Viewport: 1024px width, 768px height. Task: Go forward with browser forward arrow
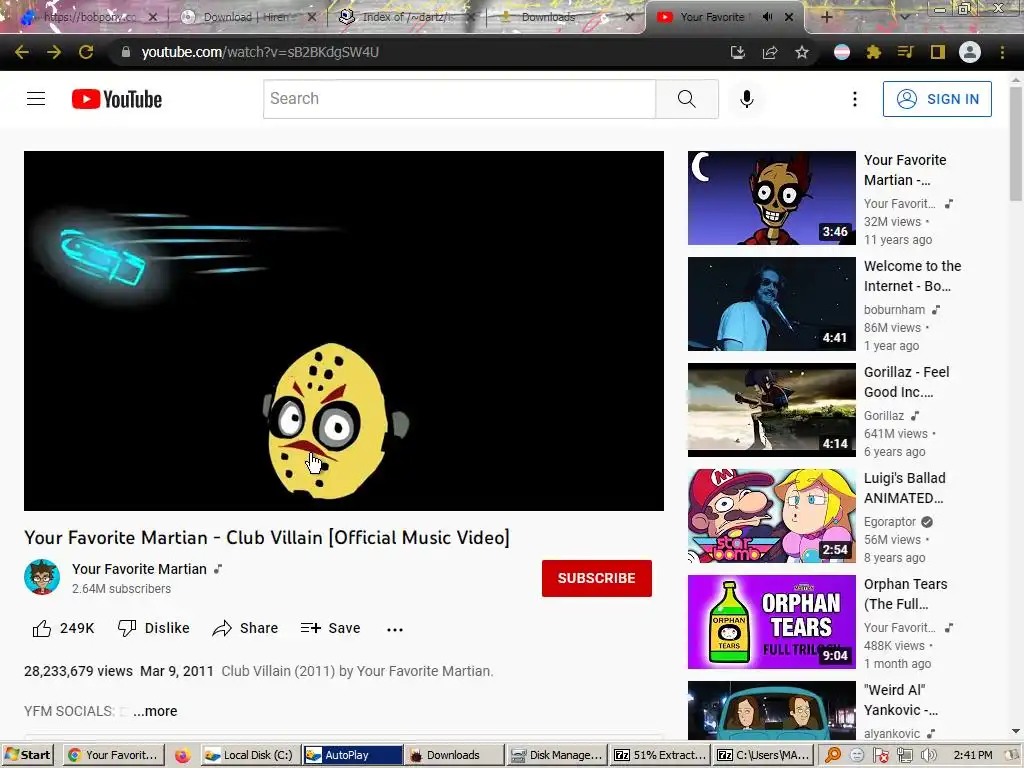point(54,52)
